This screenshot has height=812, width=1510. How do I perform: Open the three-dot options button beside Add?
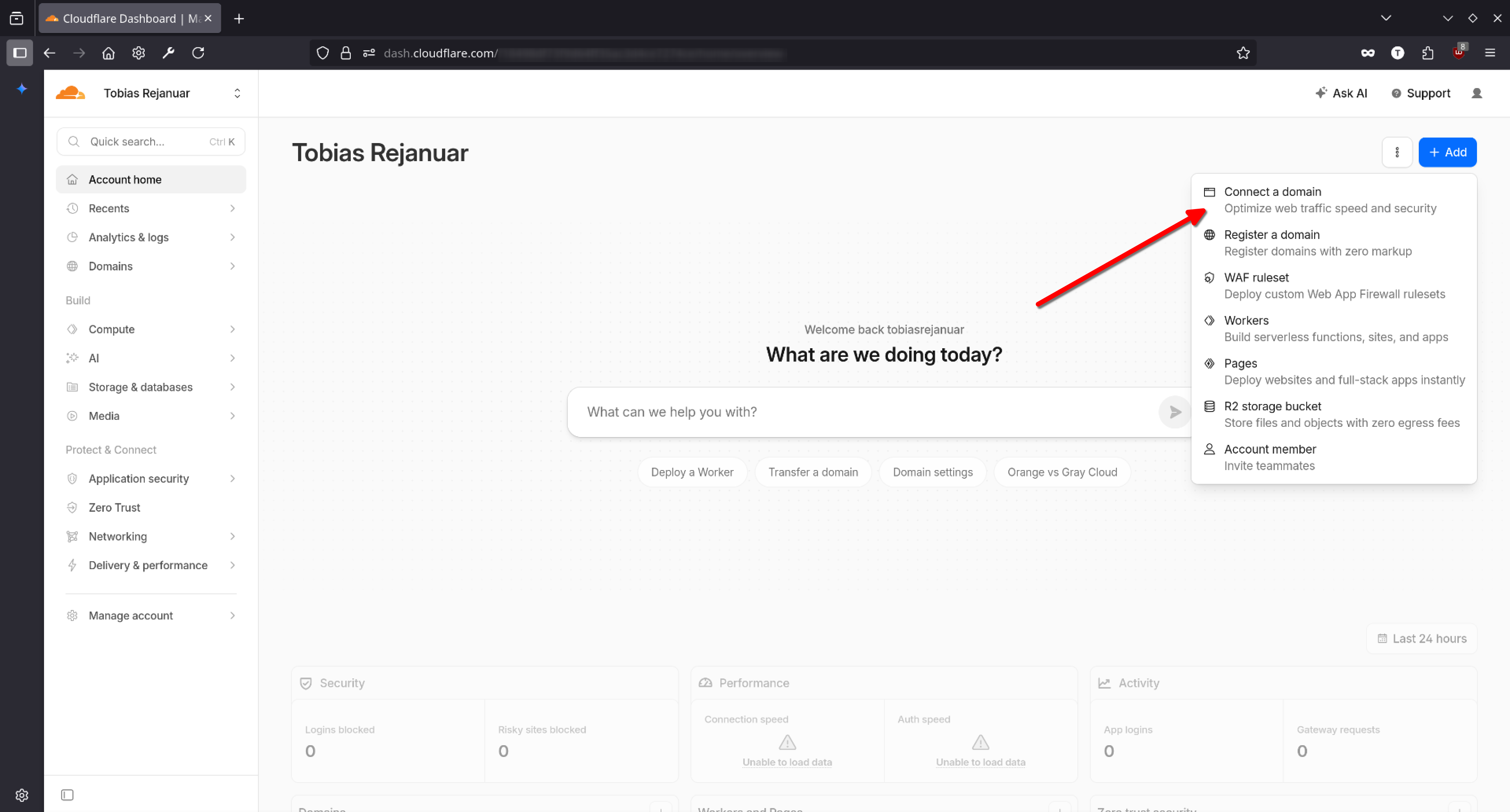click(1397, 152)
